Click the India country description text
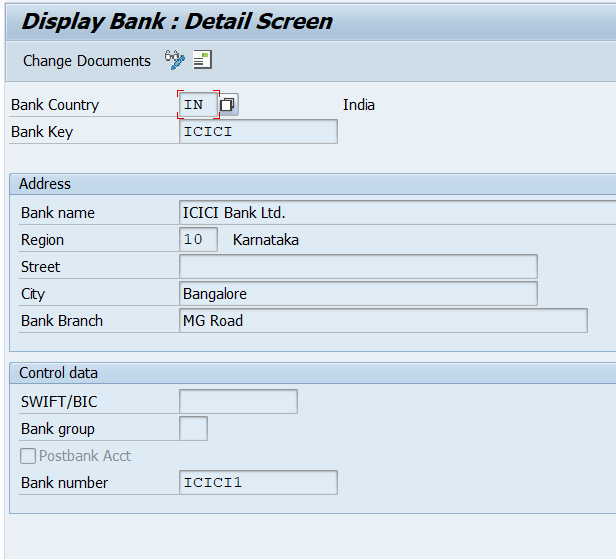The image size is (616, 559). (x=359, y=105)
